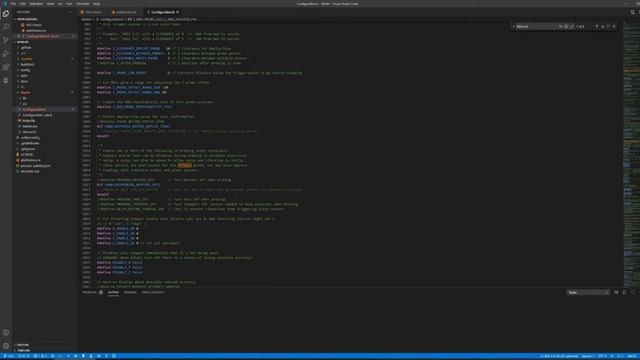Viewport: 640px width, 360px height.
Task: Switch to the Terminal panel tab
Action: coord(130,292)
